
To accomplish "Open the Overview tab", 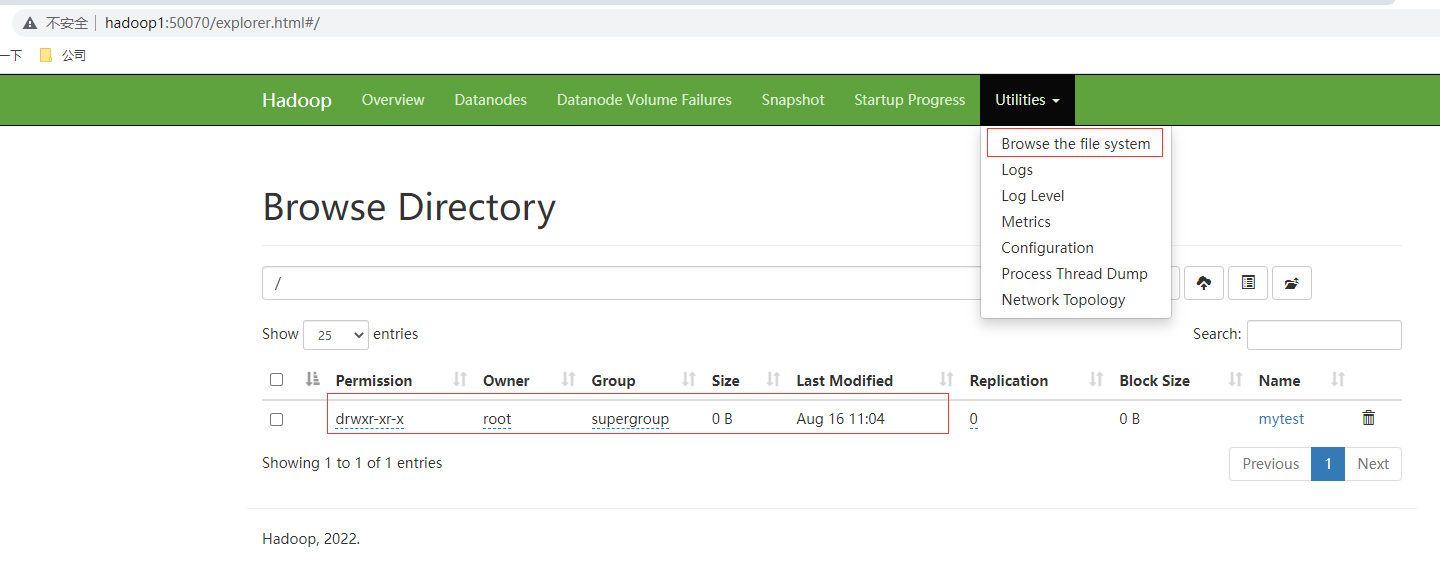I will [x=393, y=100].
